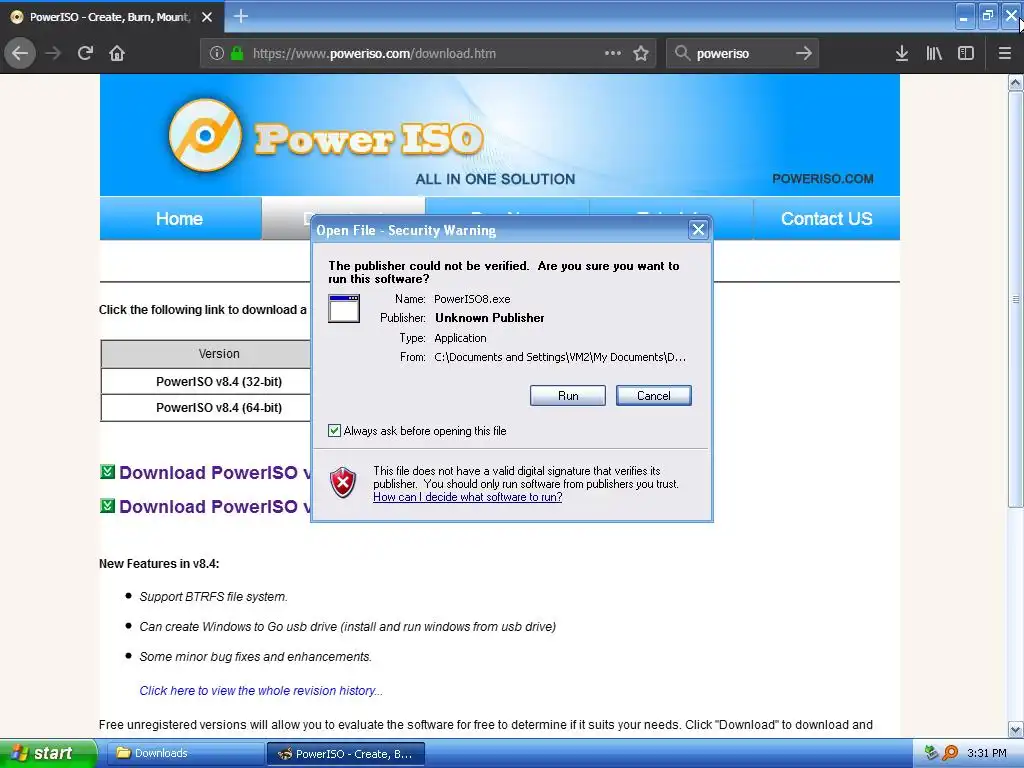Click the Version table header

(x=219, y=353)
